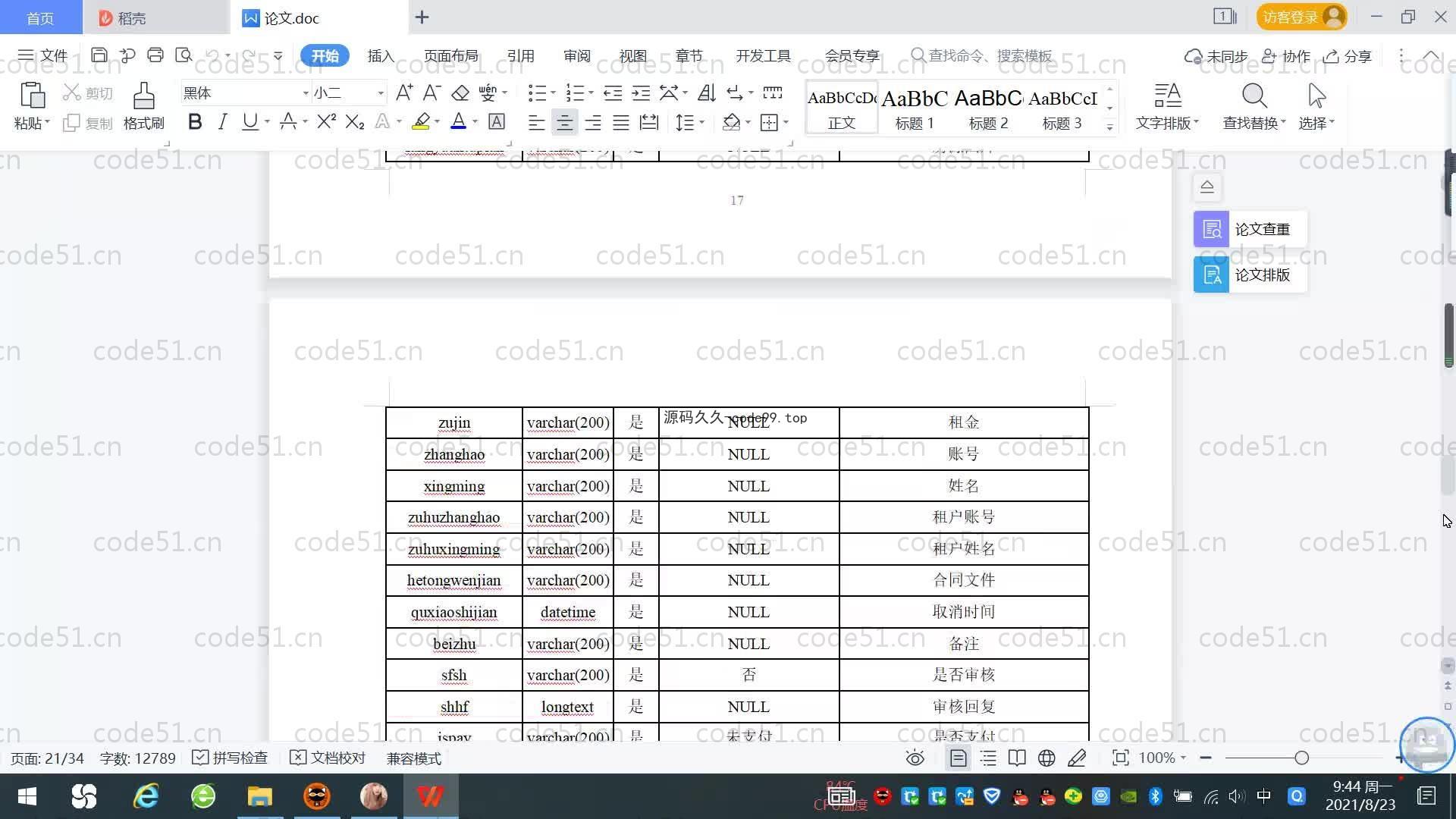This screenshot has width=1456, height=819.
Task: Click the Paste clipboard icon
Action: [32, 96]
